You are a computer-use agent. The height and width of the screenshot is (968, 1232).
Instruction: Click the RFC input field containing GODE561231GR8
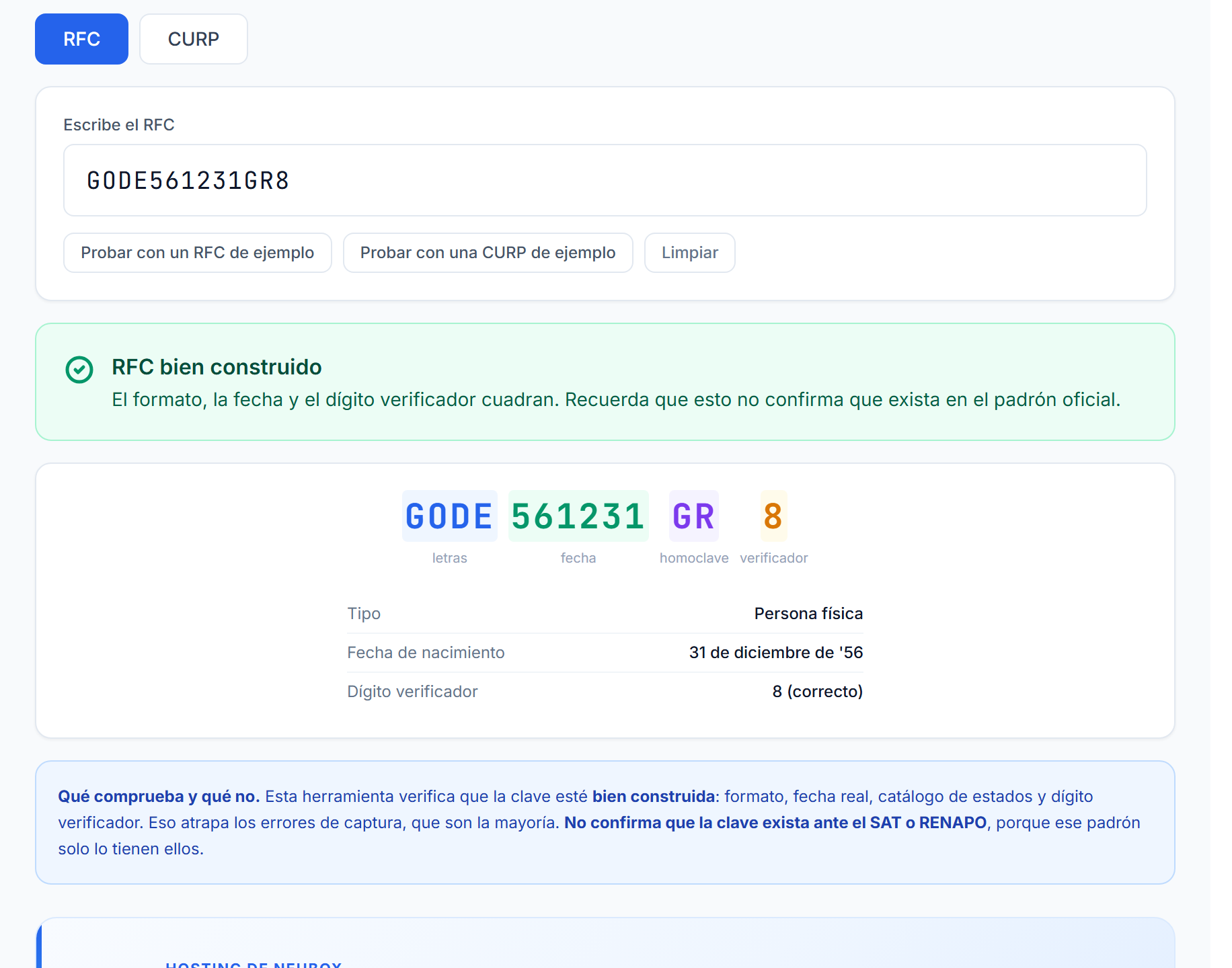pos(605,180)
